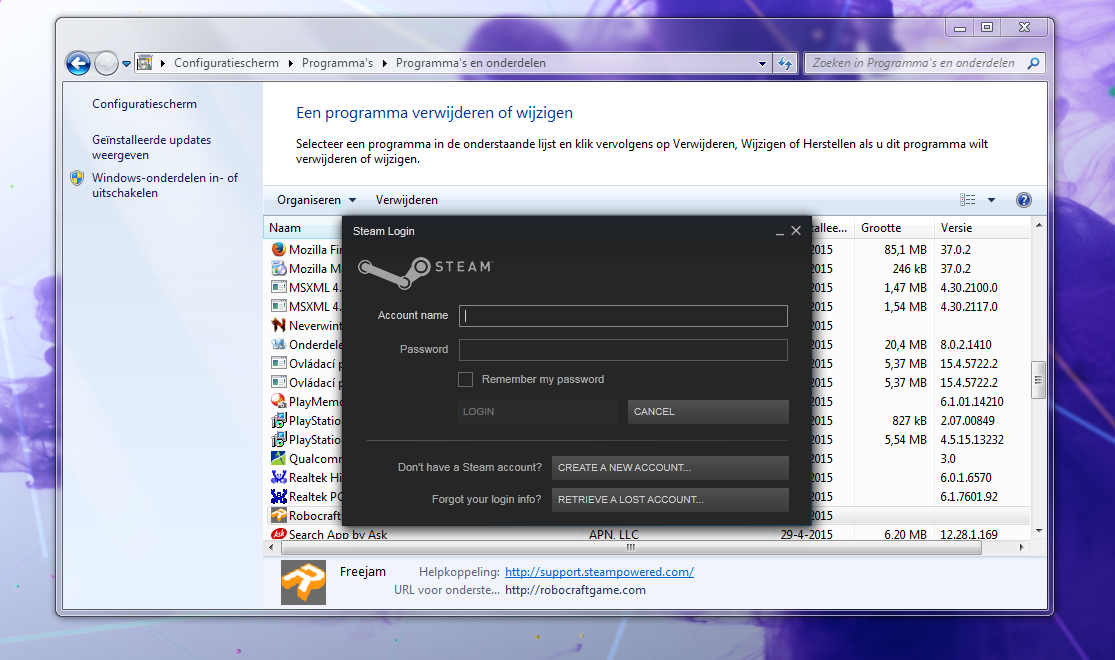
Task: Click the Steam logo in login dialog
Action: (425, 272)
